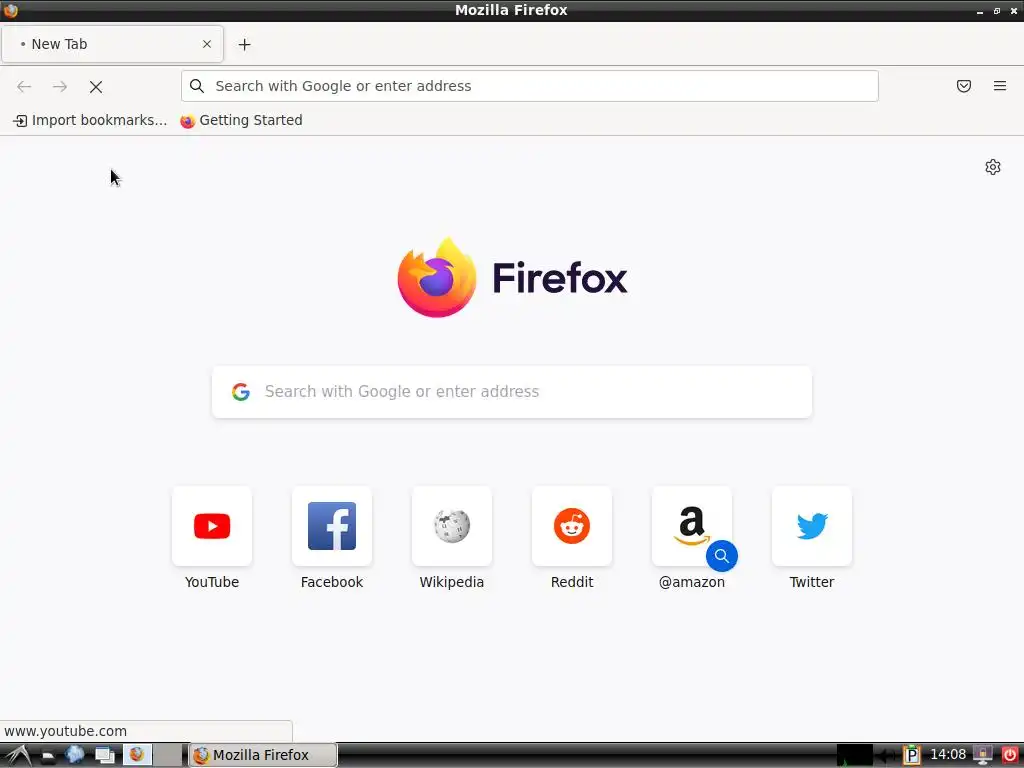This screenshot has height=768, width=1024.
Task: Click the Firefox logo on new tab page
Action: (437, 278)
